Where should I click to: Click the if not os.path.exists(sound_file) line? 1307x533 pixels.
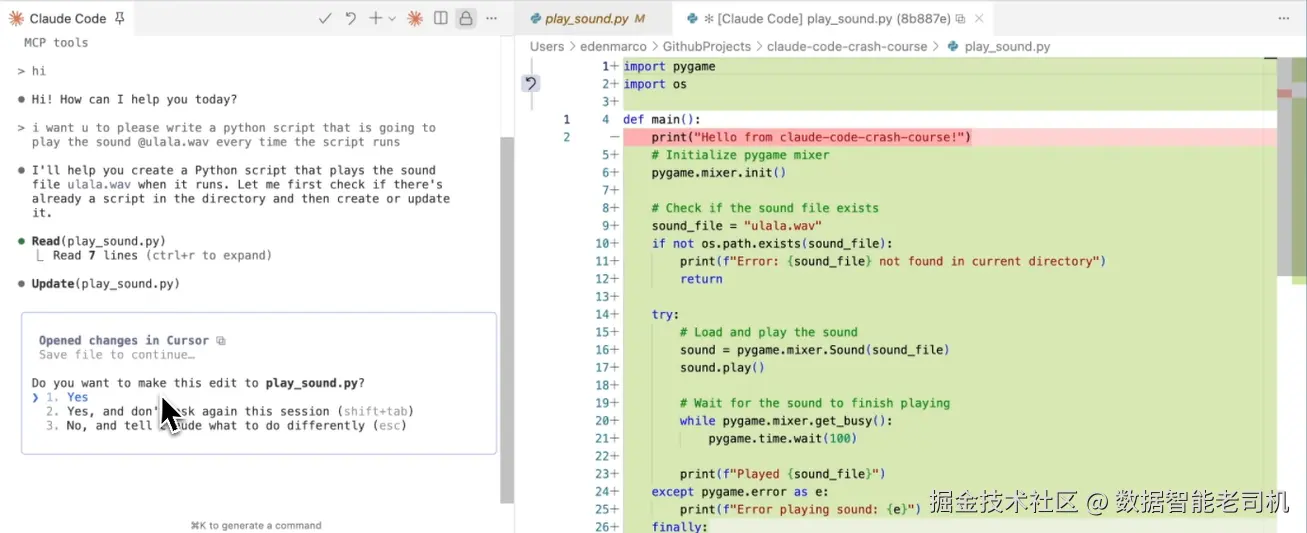[771, 243]
